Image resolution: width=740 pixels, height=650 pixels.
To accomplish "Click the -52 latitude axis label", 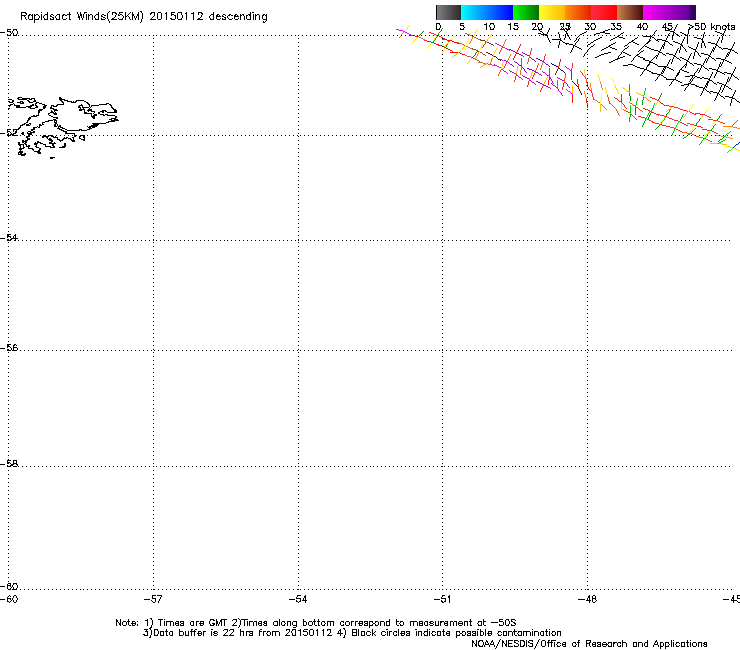I will click(x=9, y=133).
